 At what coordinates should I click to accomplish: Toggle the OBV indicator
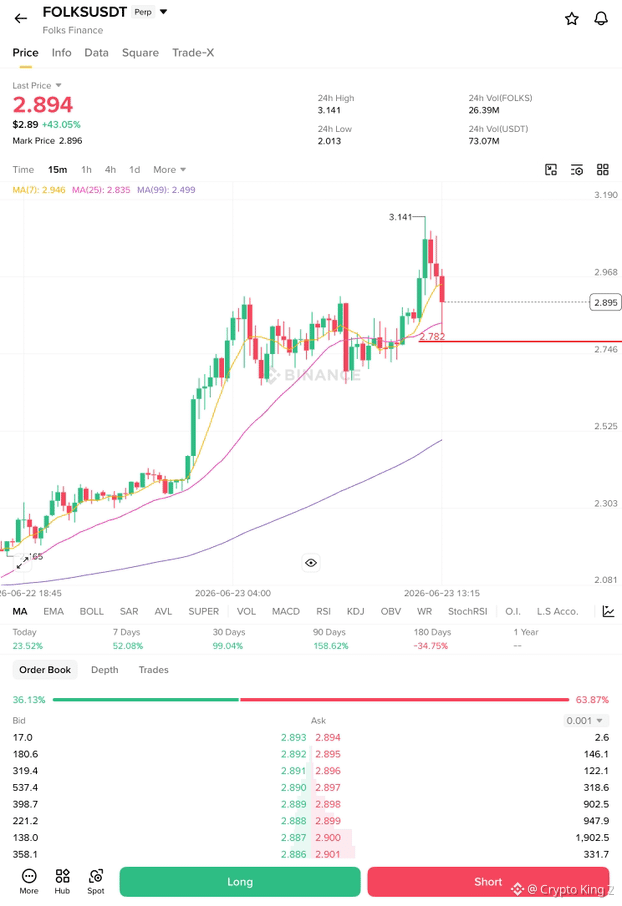(390, 611)
